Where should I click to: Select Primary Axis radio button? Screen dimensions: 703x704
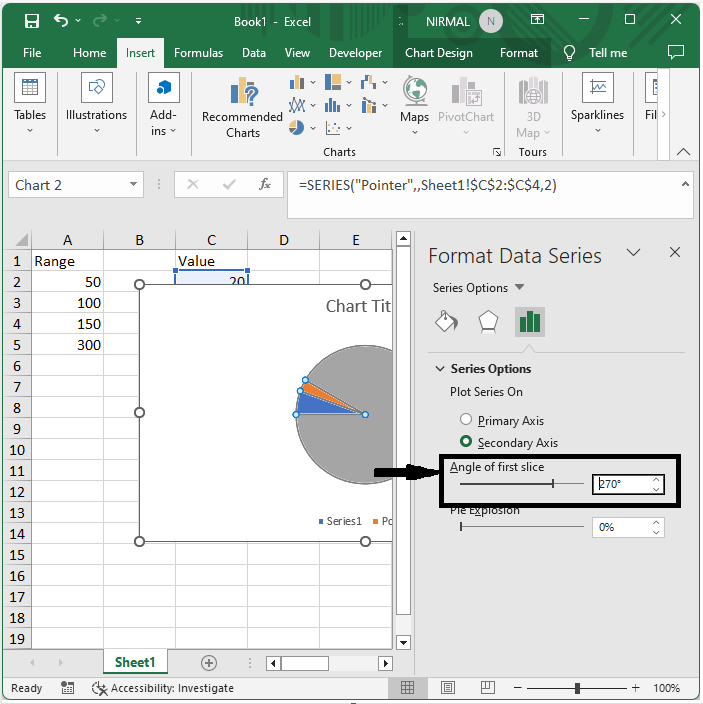click(x=466, y=419)
